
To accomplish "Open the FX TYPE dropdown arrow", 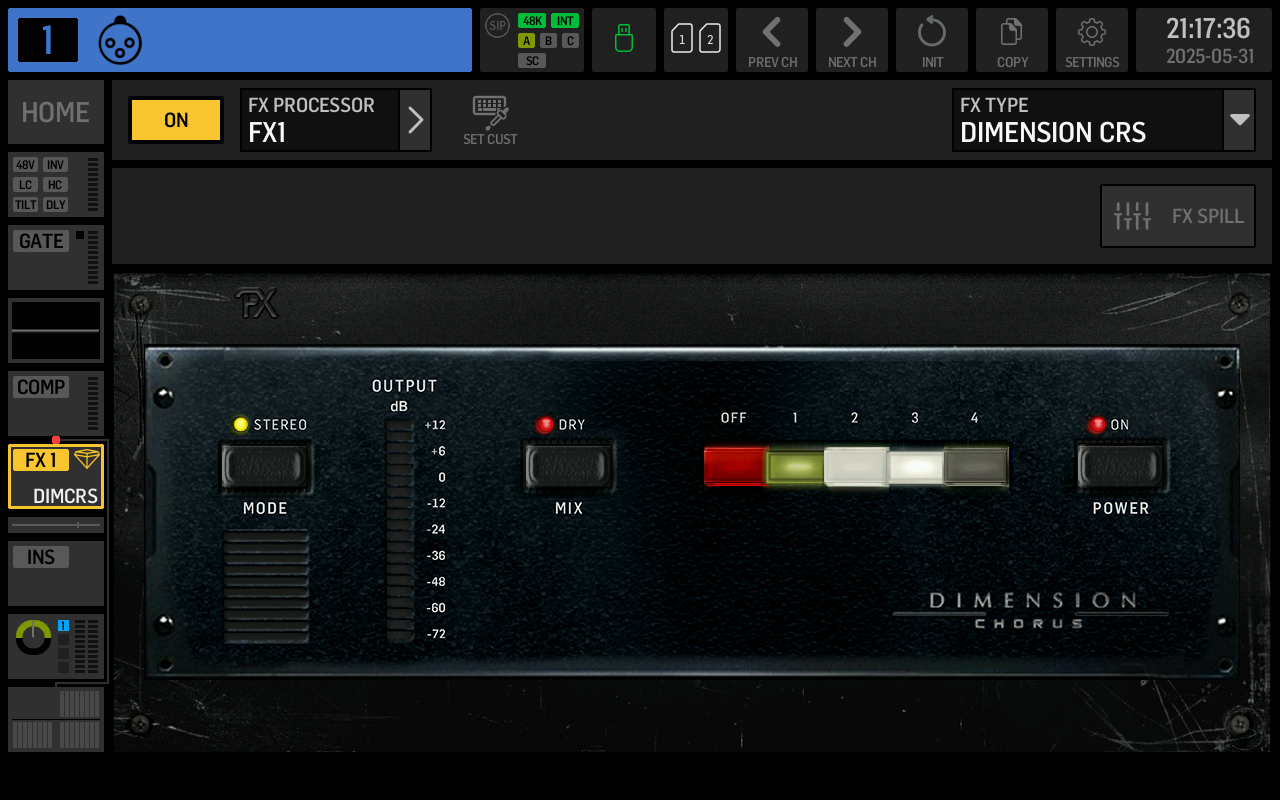I will pos(1240,120).
